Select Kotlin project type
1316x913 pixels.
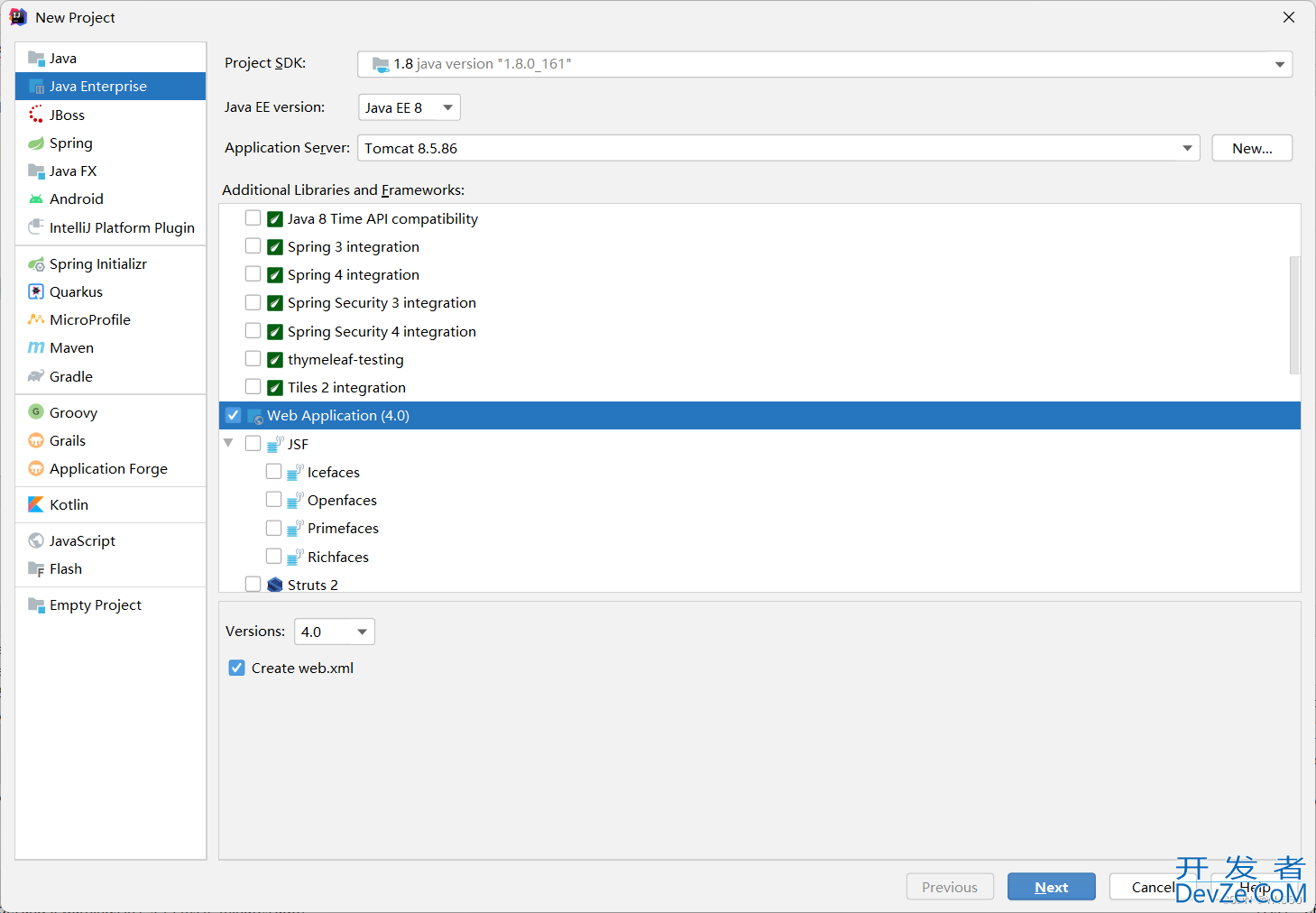pos(111,504)
